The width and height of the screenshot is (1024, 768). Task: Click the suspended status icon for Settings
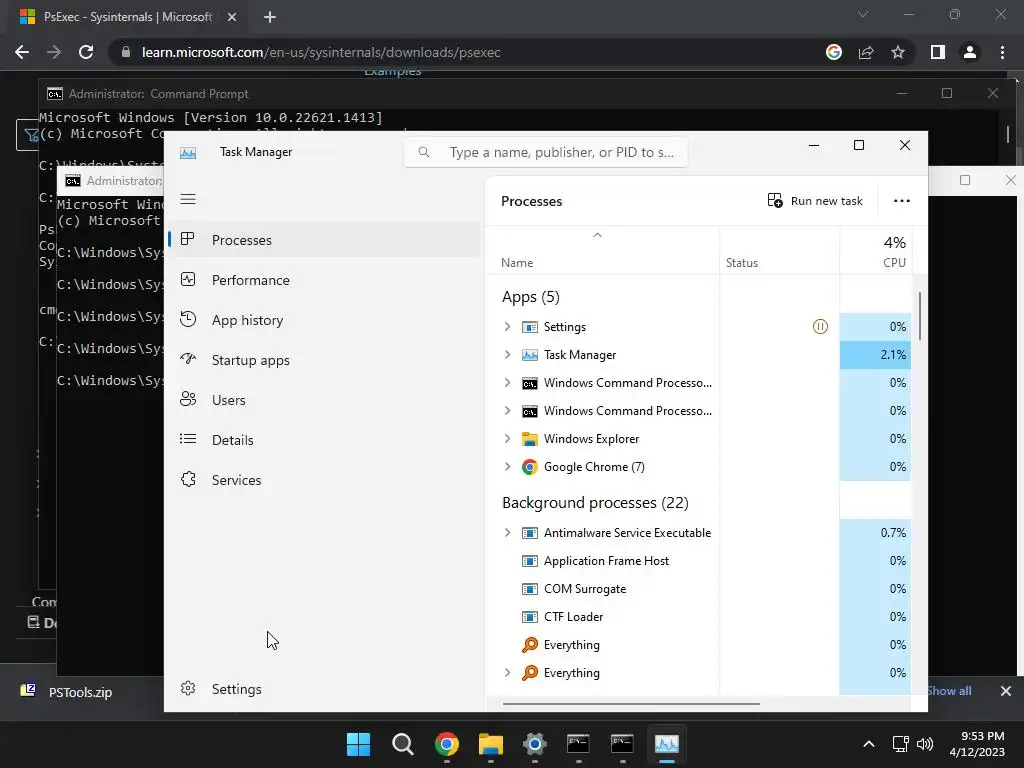point(820,327)
